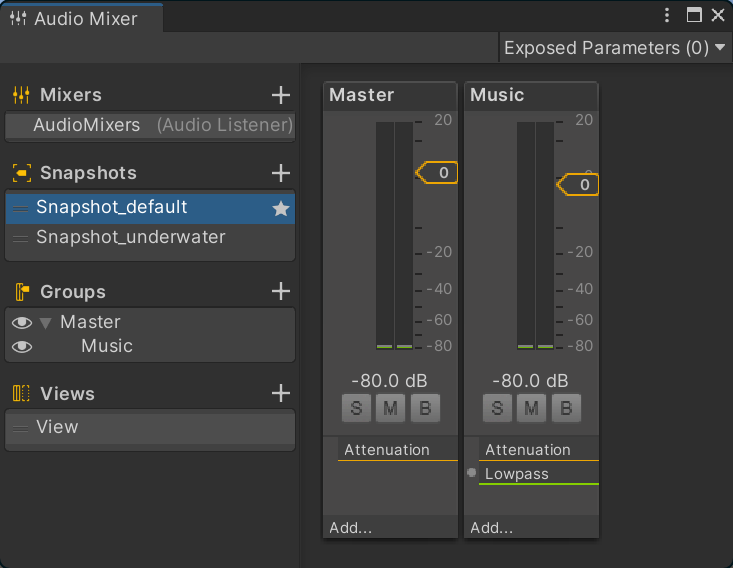This screenshot has width=733, height=568.
Task: Select the Snapshot_underwater snapshot
Action: [x=130, y=237]
